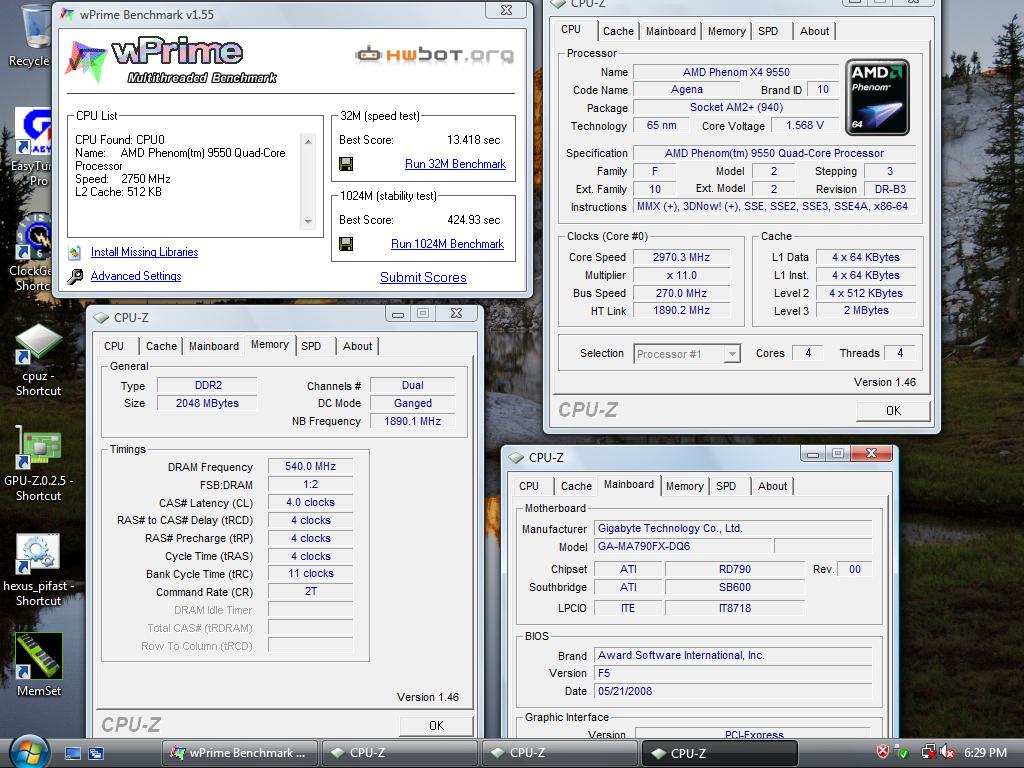Select Mainboard tab in the Memory CPU-Z window
Screen dimensions: 1024x768
tap(214, 346)
